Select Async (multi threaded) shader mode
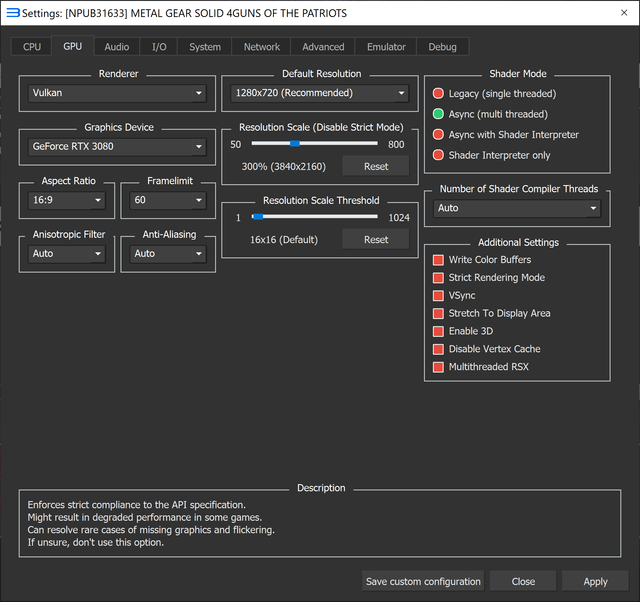 click(490, 114)
